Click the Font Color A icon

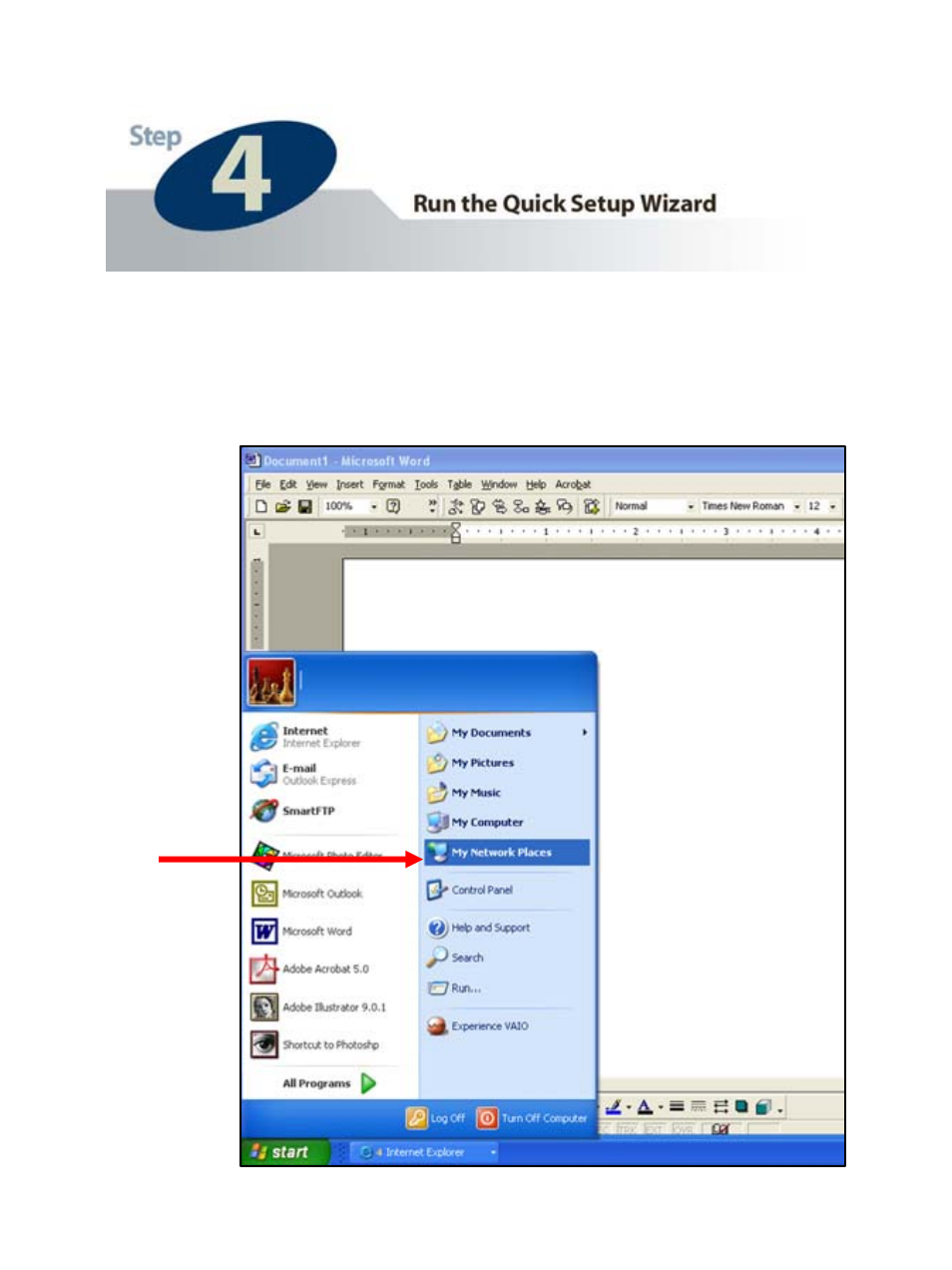point(645,1106)
